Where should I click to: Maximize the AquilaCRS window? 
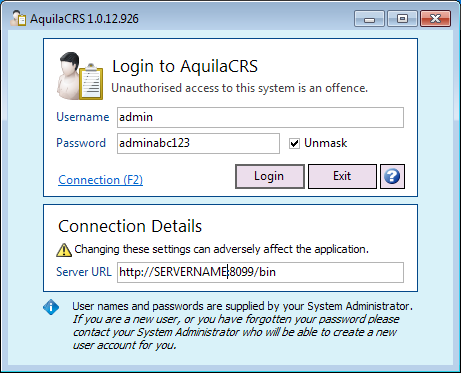[402, 19]
